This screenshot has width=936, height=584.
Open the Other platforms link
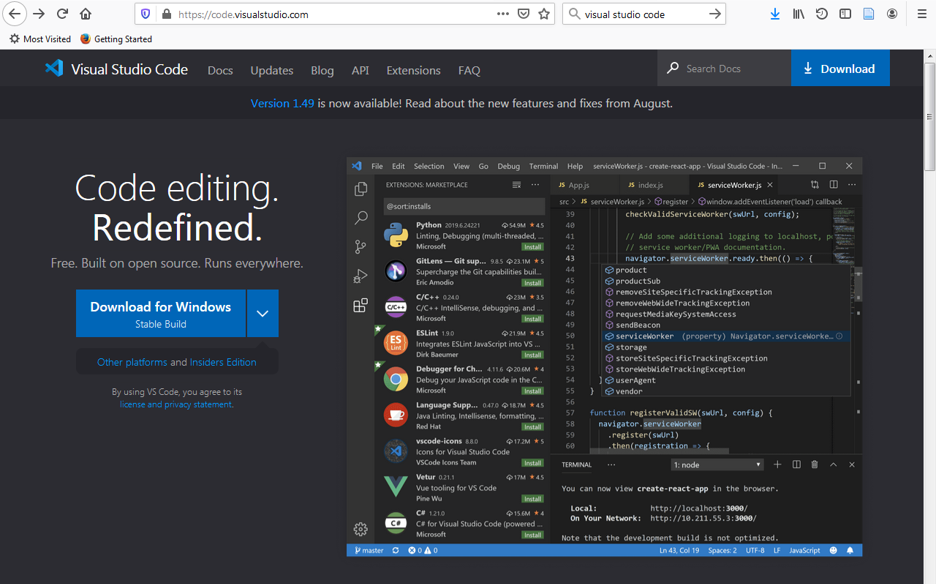[x=132, y=362]
